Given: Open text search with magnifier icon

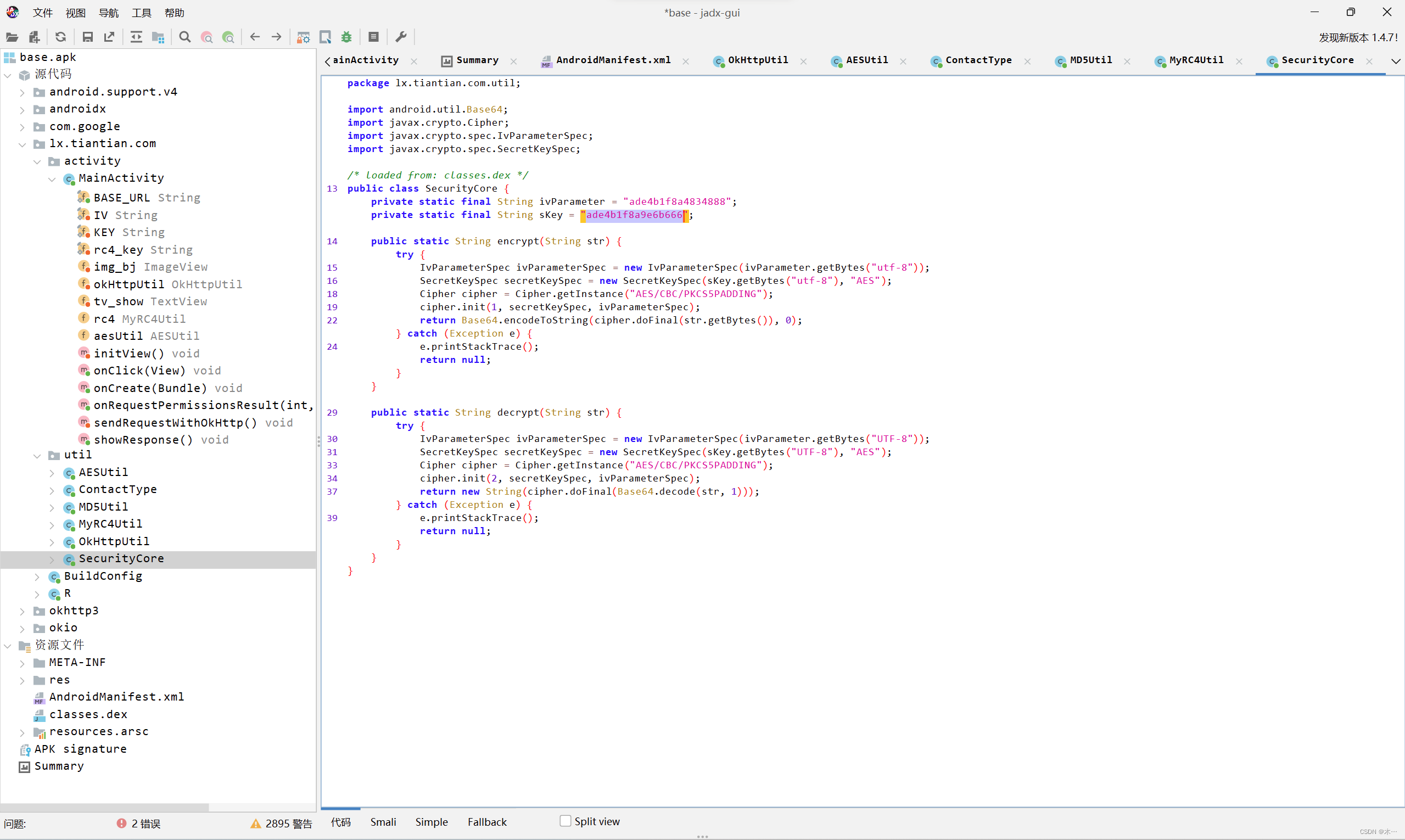Looking at the screenshot, I should (184, 37).
